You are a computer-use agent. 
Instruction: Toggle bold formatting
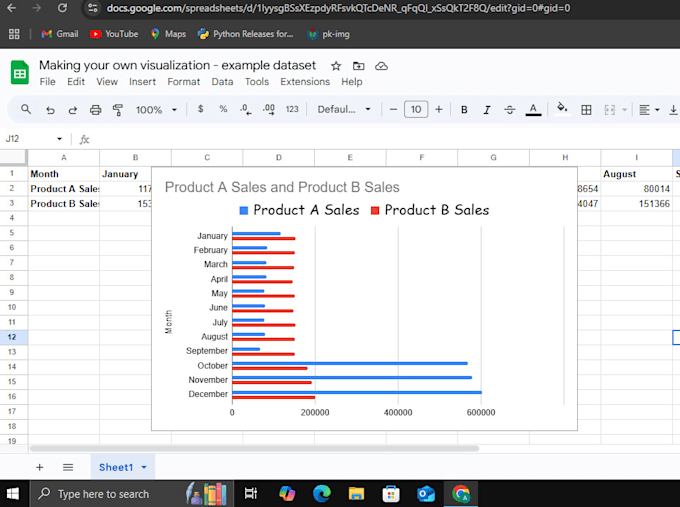click(464, 110)
